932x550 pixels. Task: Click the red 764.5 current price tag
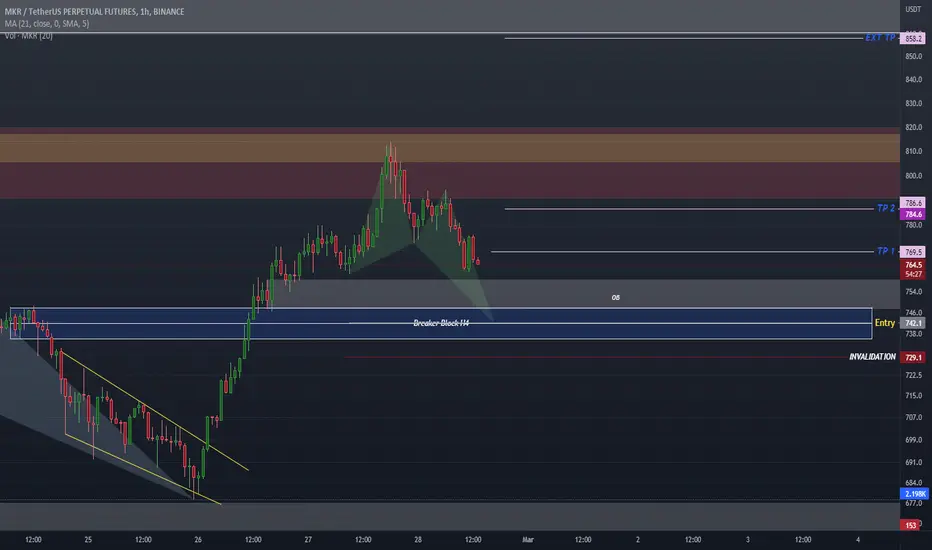914,265
